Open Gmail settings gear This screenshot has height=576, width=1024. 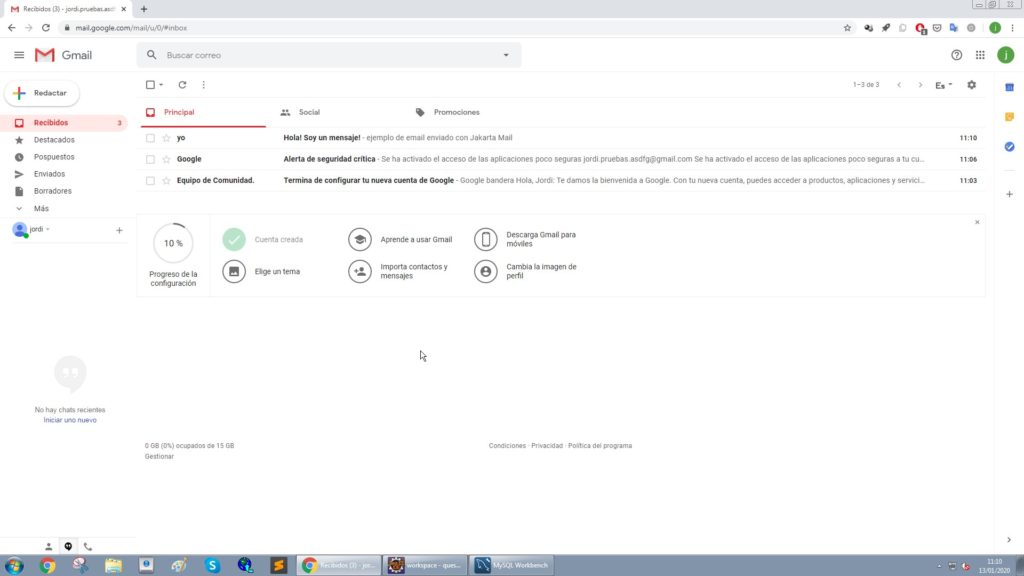pos(971,84)
